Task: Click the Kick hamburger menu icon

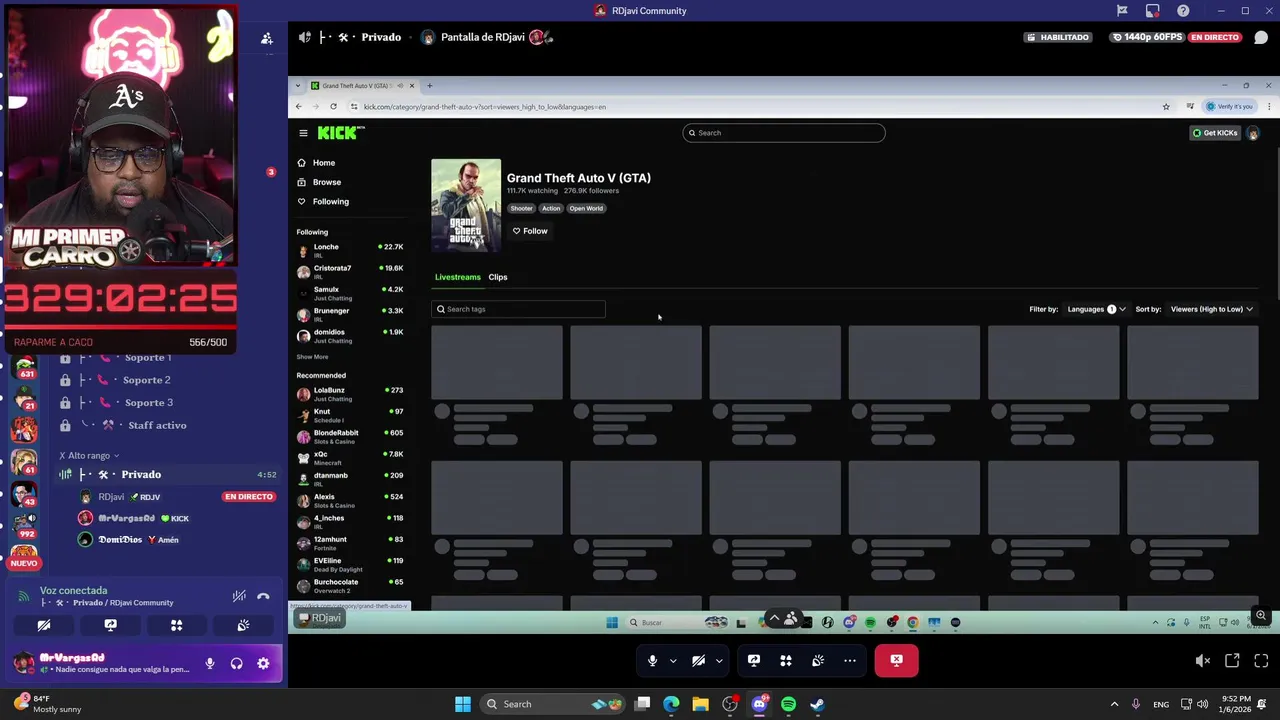Action: pos(303,133)
